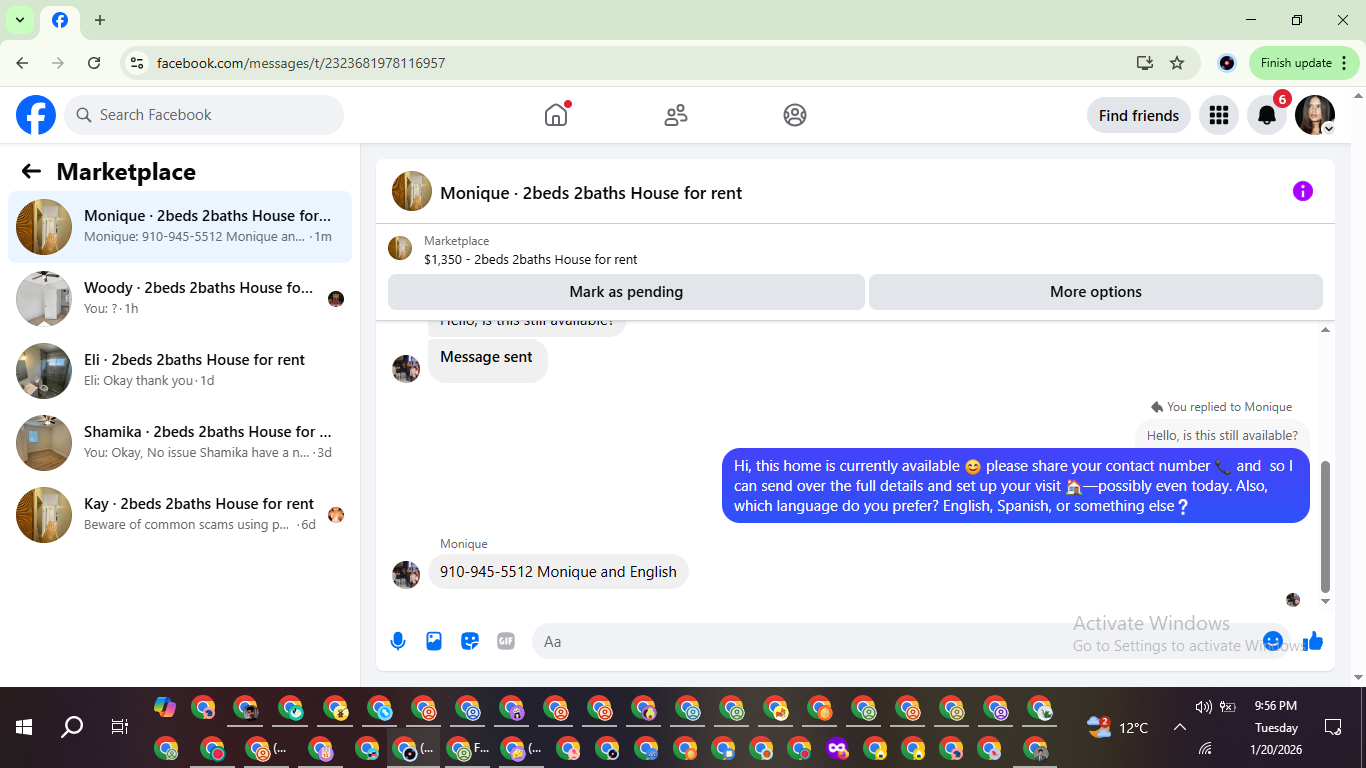Open the Shamika conversation
Viewport: 1366px width, 768px height.
[180, 443]
